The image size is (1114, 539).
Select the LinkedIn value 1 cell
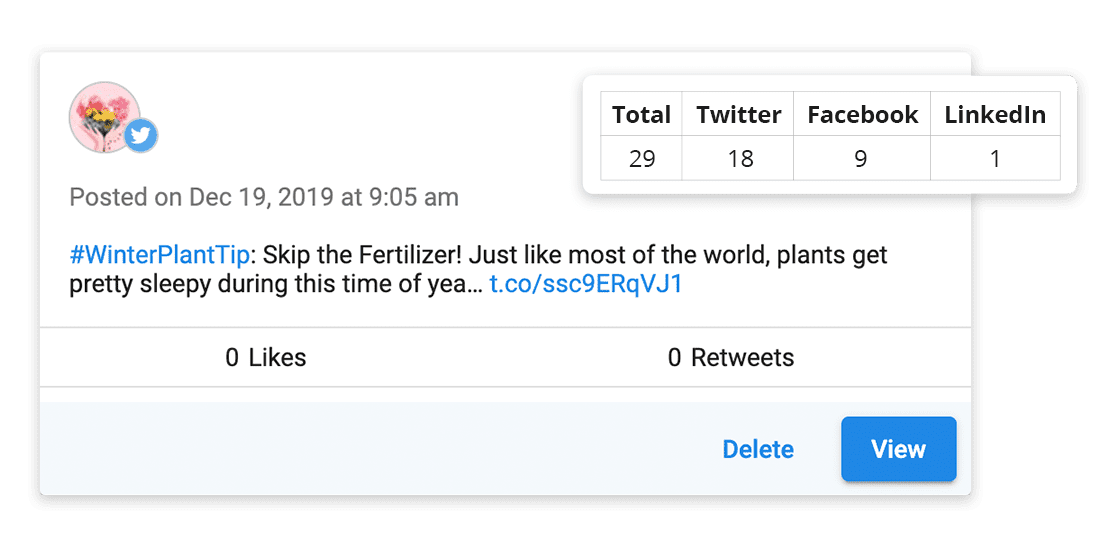coord(995,158)
